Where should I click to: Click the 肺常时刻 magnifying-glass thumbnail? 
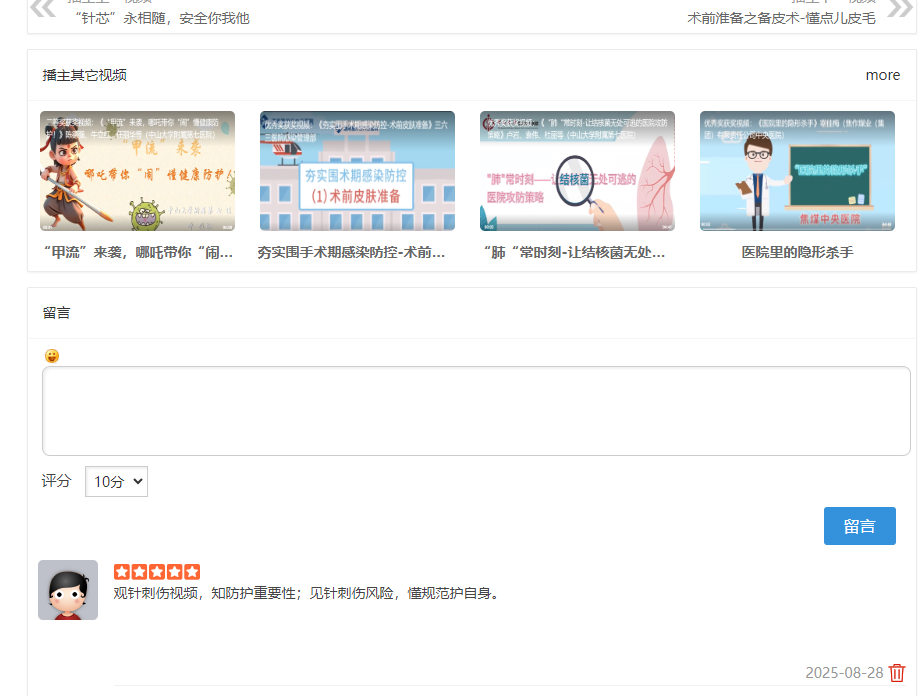click(x=576, y=170)
